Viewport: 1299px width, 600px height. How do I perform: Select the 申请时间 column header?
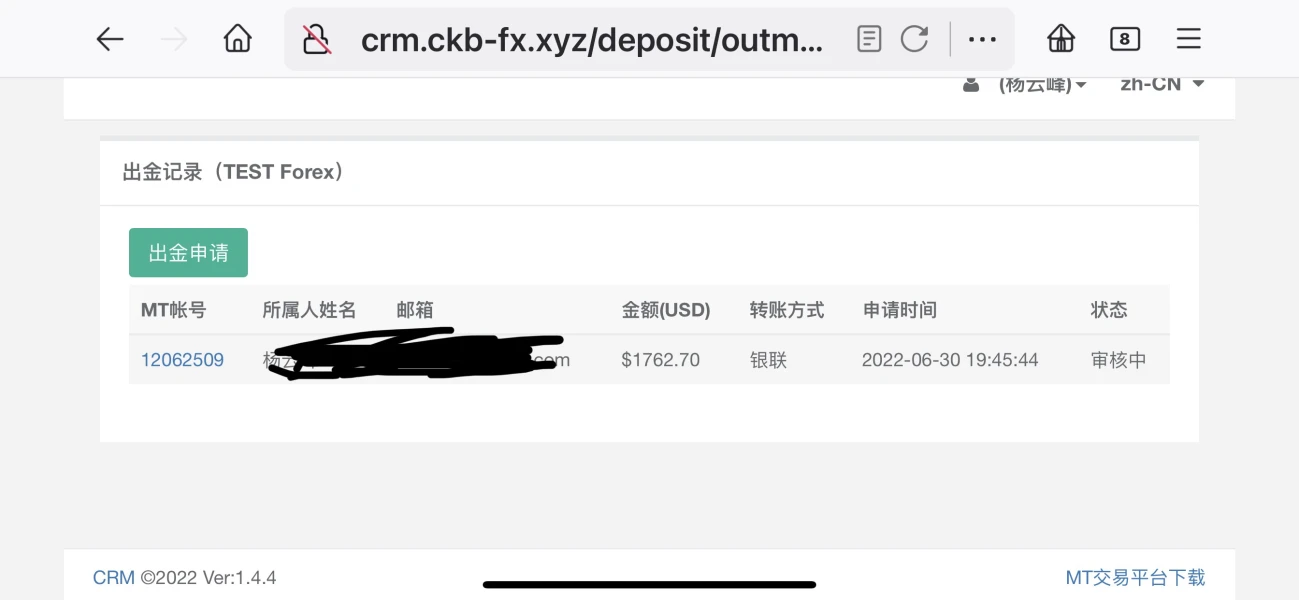[x=900, y=310]
